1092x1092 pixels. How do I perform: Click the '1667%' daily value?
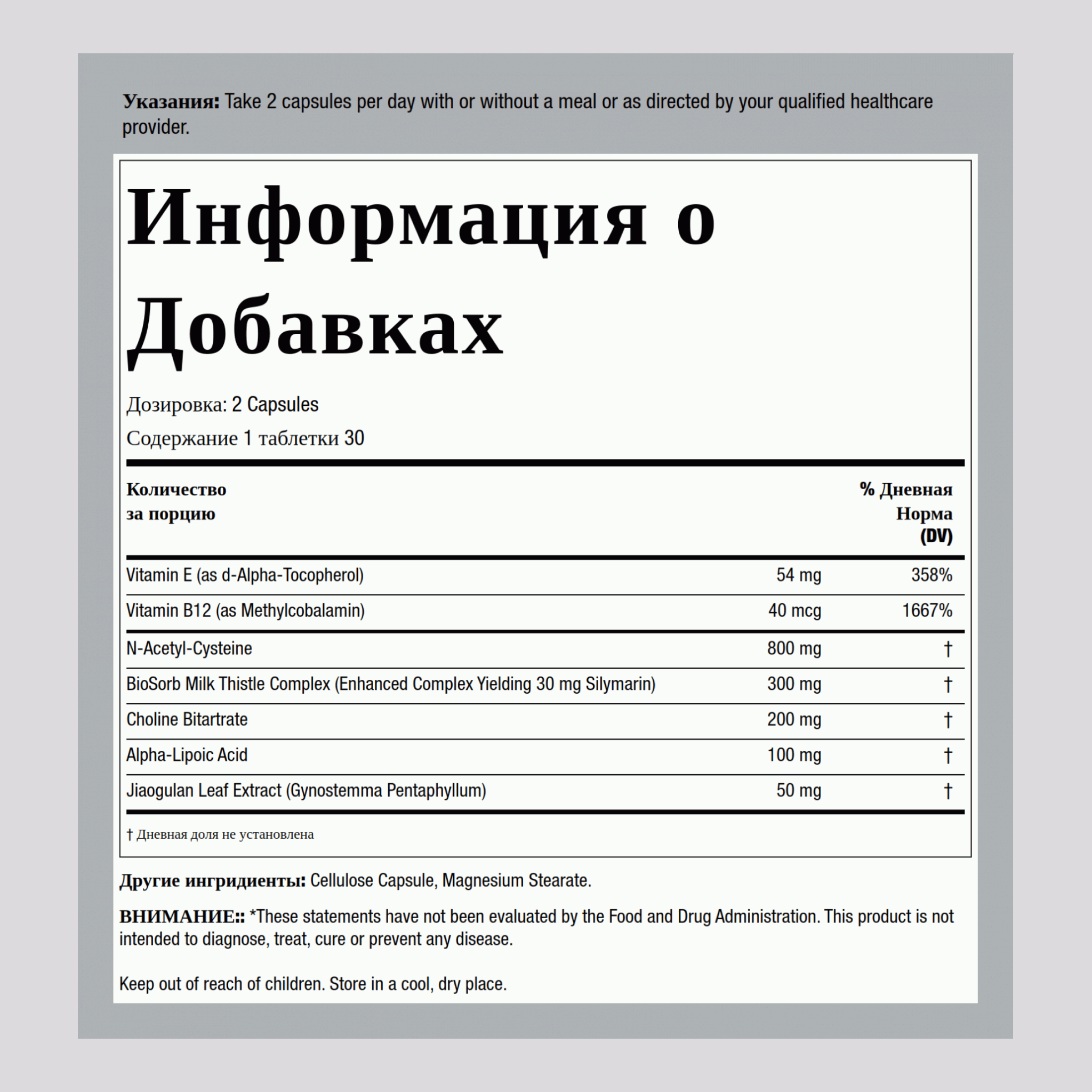(x=927, y=611)
